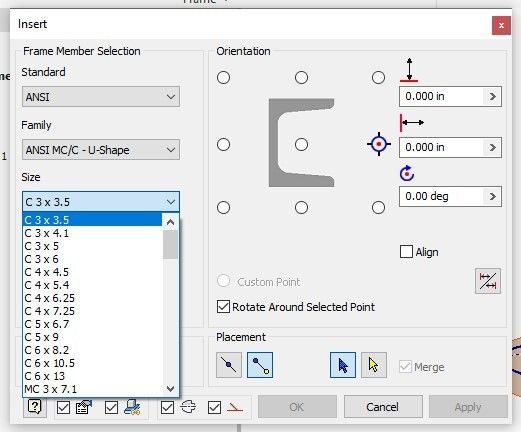
Task: Enable the Align checkbox
Action: 406,252
